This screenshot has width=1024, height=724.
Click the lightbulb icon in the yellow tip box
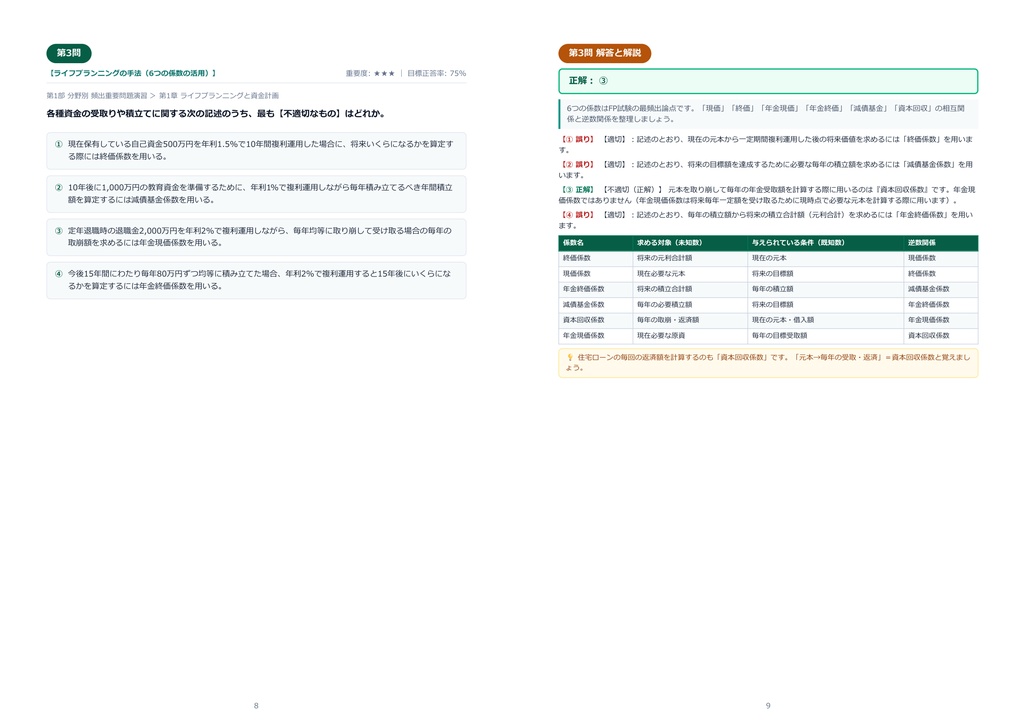point(569,358)
